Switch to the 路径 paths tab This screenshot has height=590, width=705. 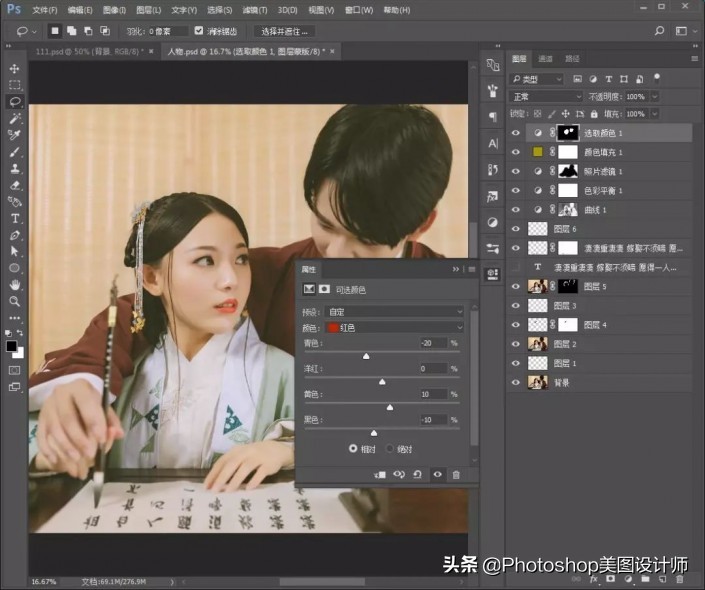coord(572,58)
